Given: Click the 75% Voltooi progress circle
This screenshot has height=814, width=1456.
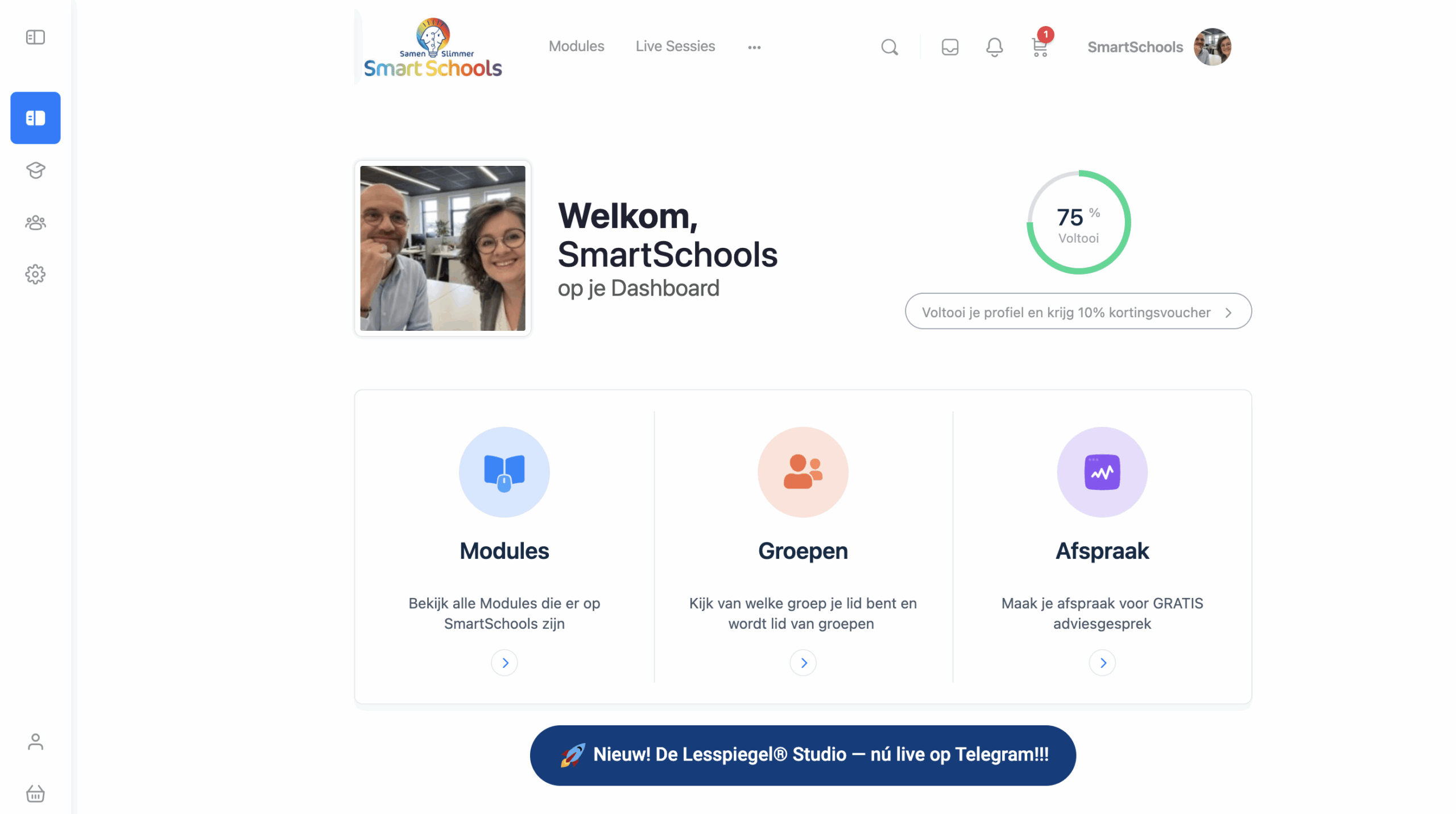Looking at the screenshot, I should click(x=1078, y=223).
